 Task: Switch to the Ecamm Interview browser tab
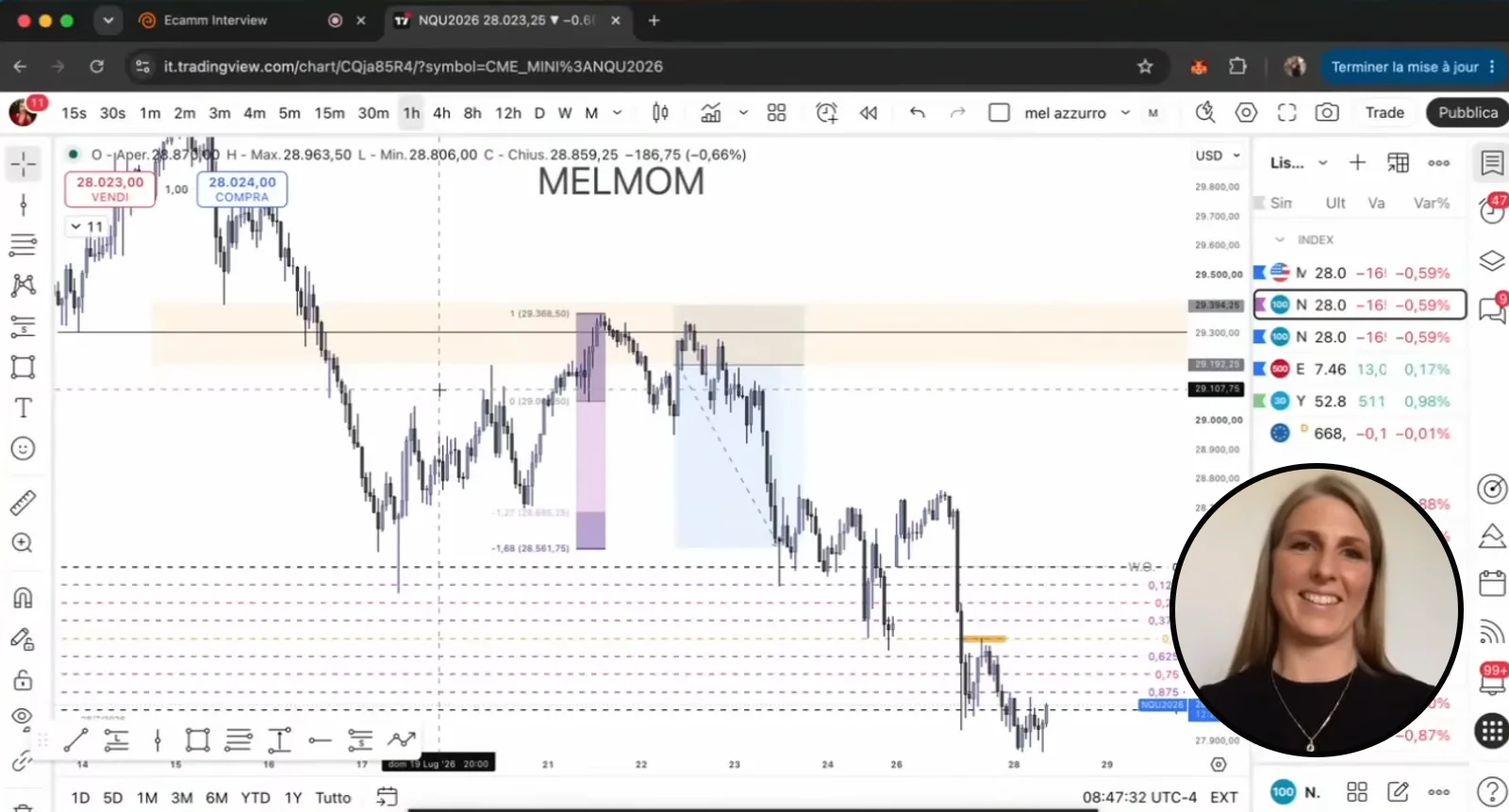(215, 20)
